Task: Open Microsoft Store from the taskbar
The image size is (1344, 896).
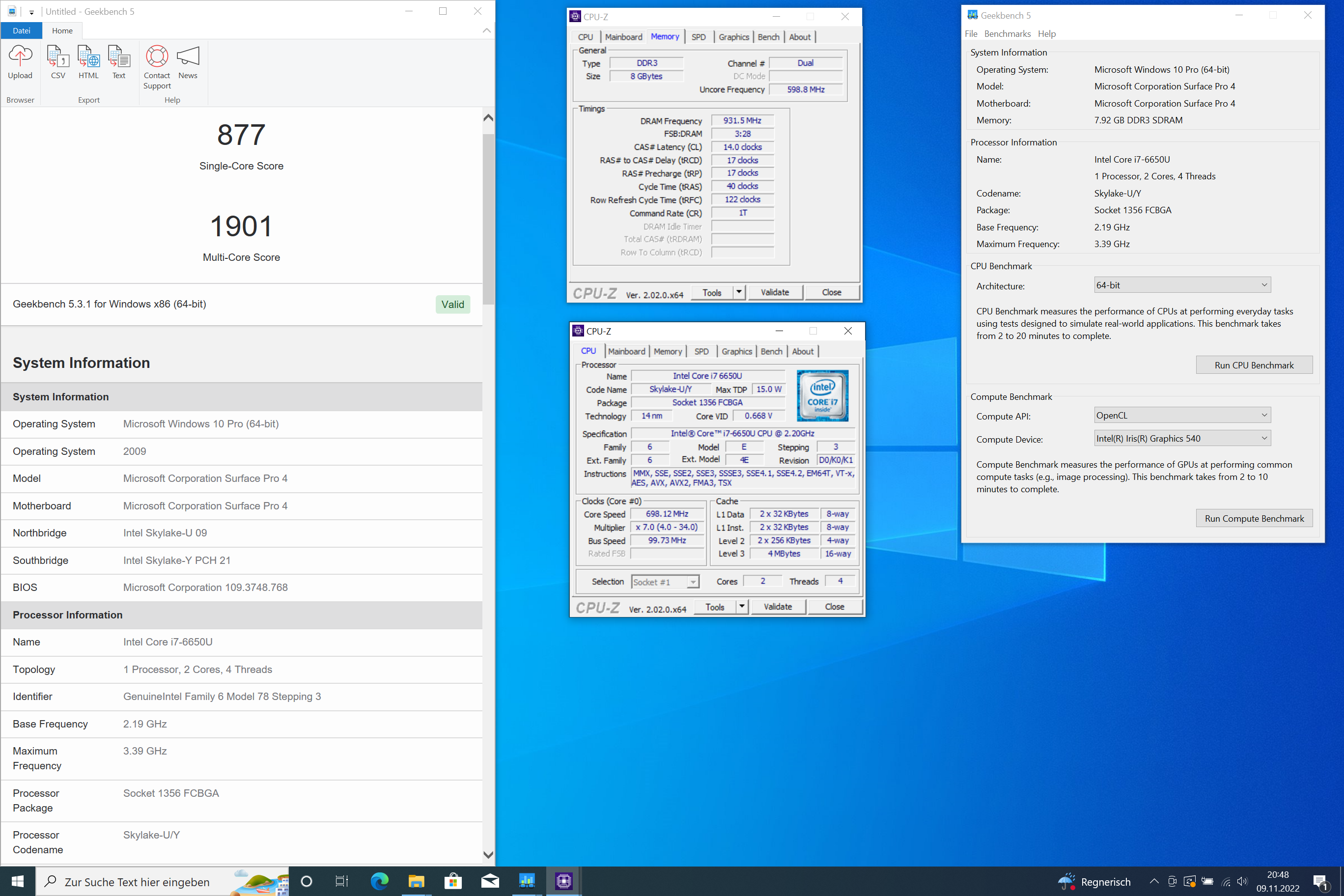Action: click(x=453, y=882)
